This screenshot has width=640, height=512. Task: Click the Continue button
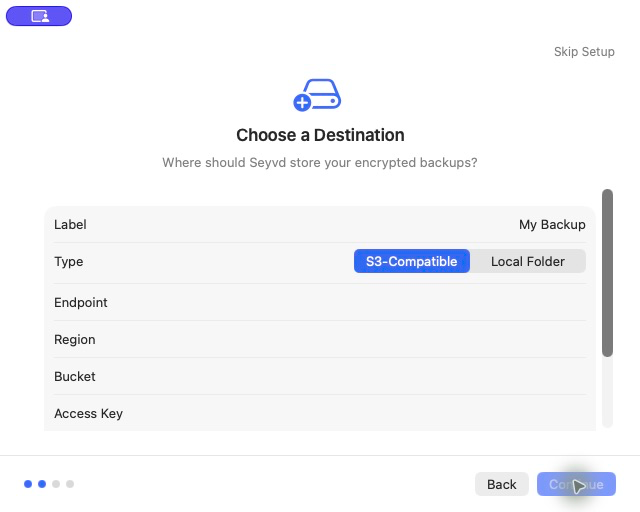[576, 484]
